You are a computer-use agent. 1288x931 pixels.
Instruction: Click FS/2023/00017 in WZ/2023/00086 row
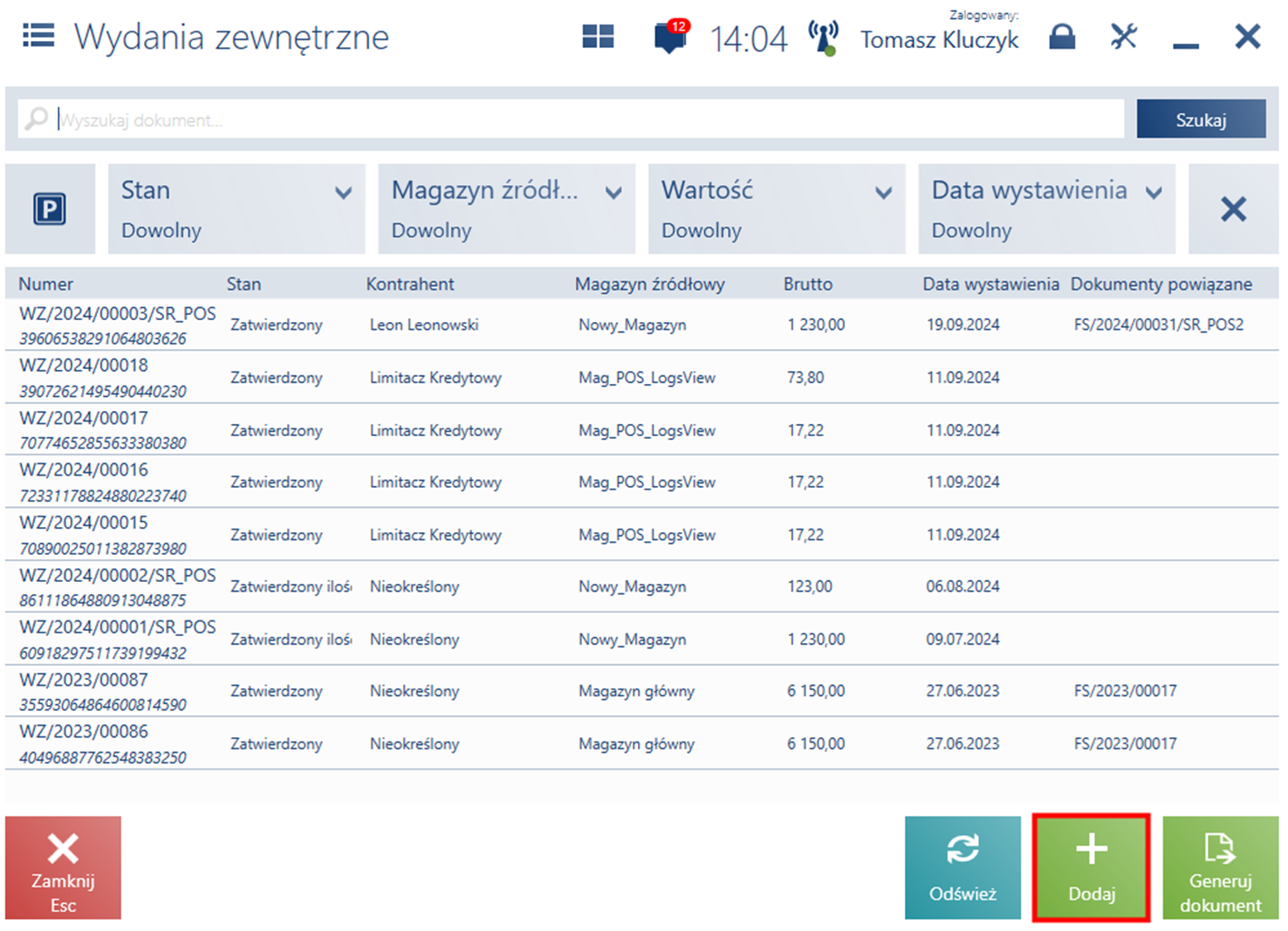[x=1126, y=743]
